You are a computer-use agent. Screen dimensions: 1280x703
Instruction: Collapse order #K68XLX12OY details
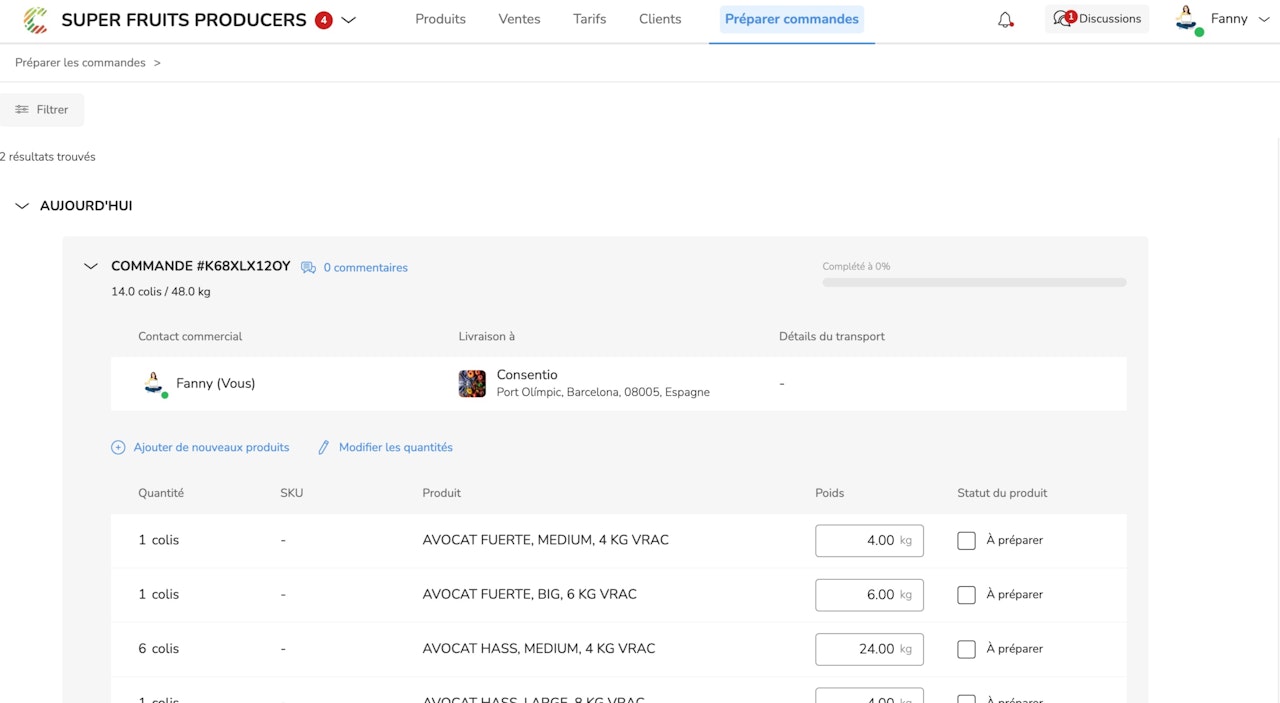[91, 267]
